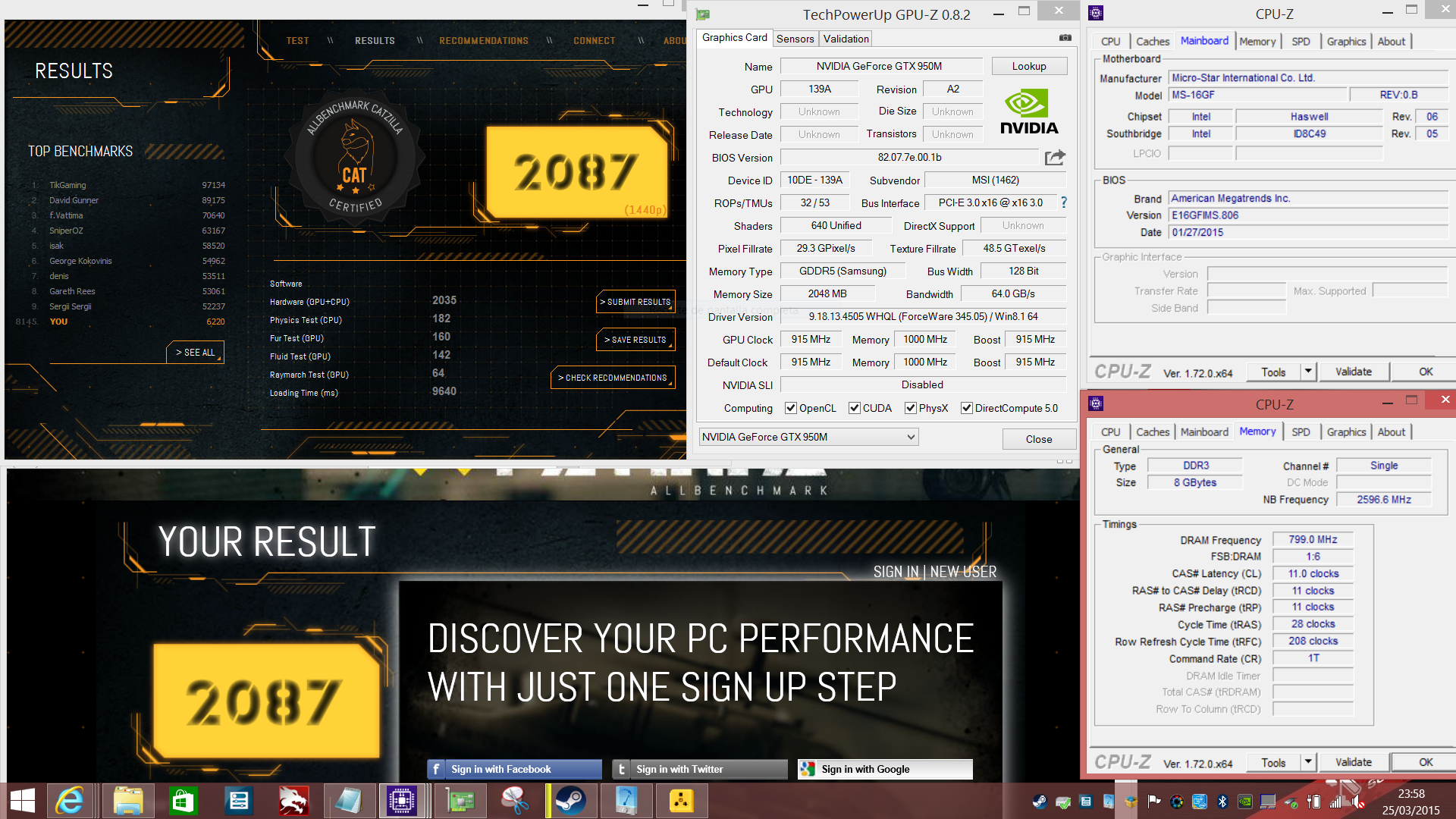Click the GPU-Z screenshot camera icon
The width and height of the screenshot is (1456, 819).
(x=1065, y=37)
